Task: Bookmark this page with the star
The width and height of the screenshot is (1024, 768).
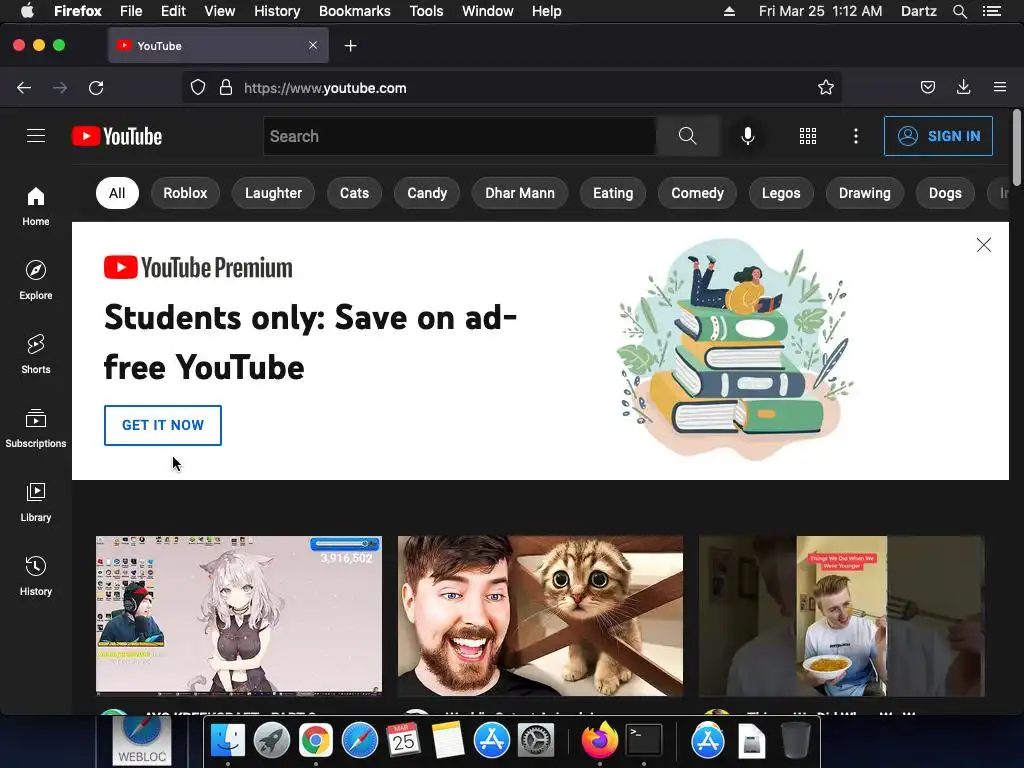Action: pos(825,88)
